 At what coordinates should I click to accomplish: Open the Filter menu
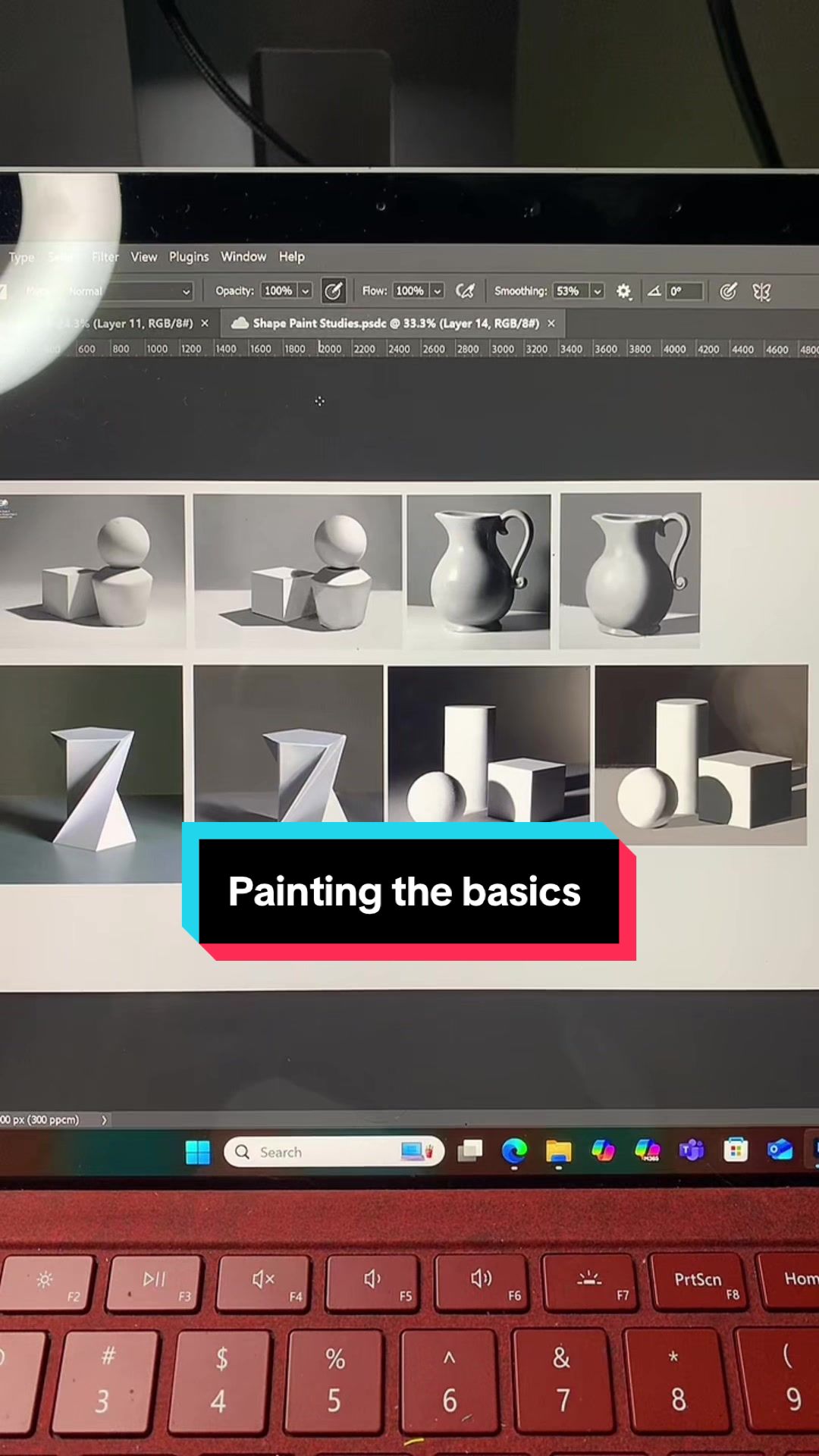pyautogui.click(x=105, y=257)
